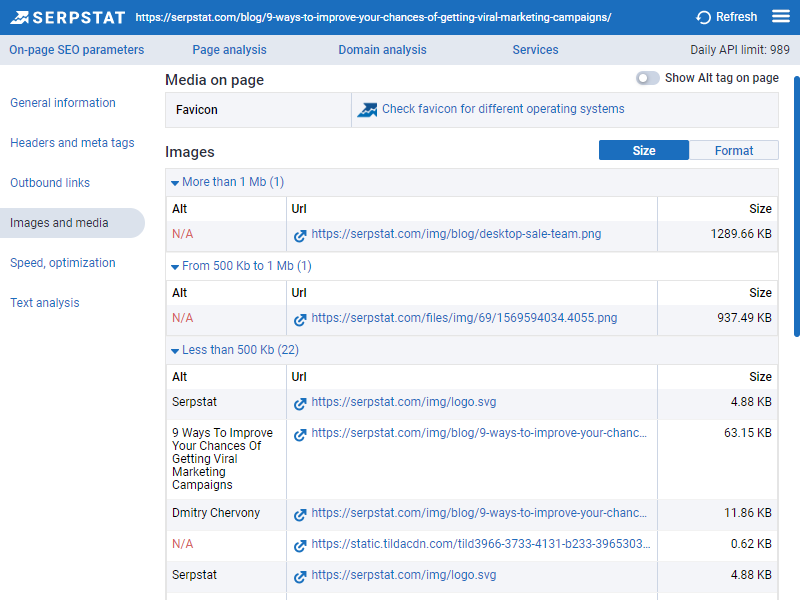This screenshot has width=800, height=600.
Task: Open the On-page SEO parameters tab
Action: 77,50
